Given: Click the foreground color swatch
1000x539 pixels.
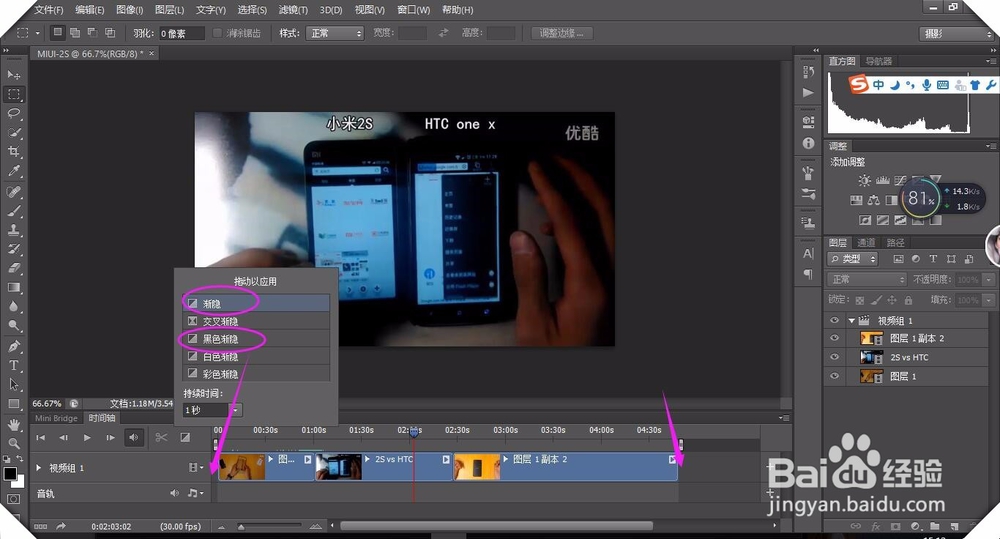Looking at the screenshot, I should coord(10,474).
